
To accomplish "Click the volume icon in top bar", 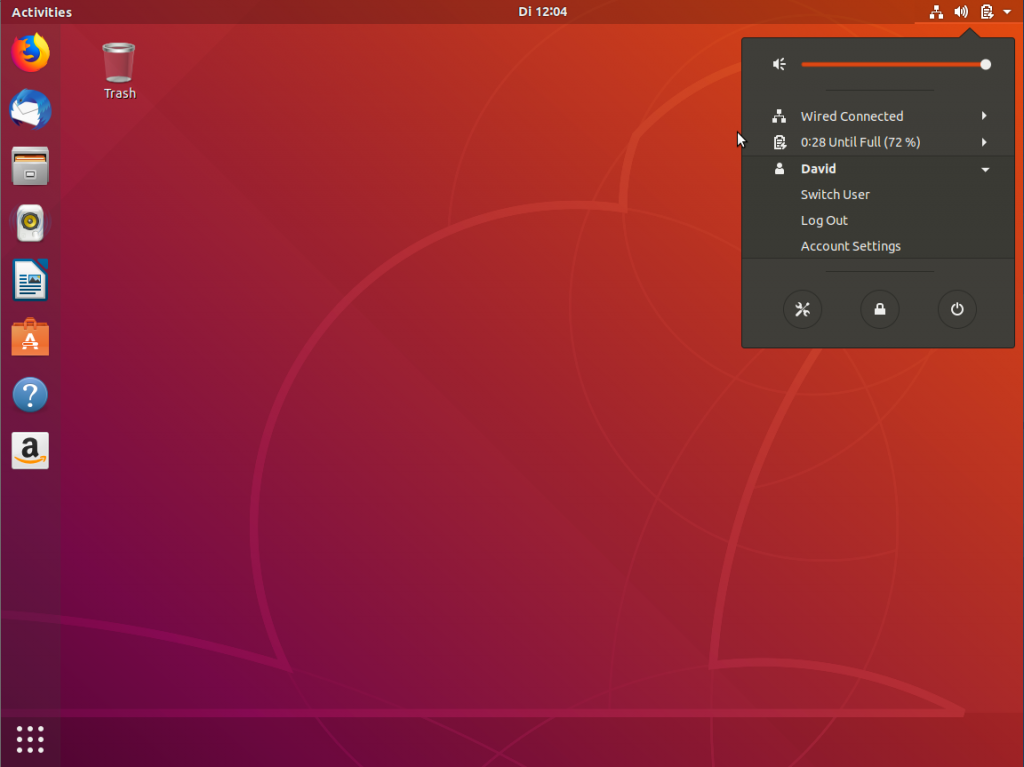I will 961,12.
